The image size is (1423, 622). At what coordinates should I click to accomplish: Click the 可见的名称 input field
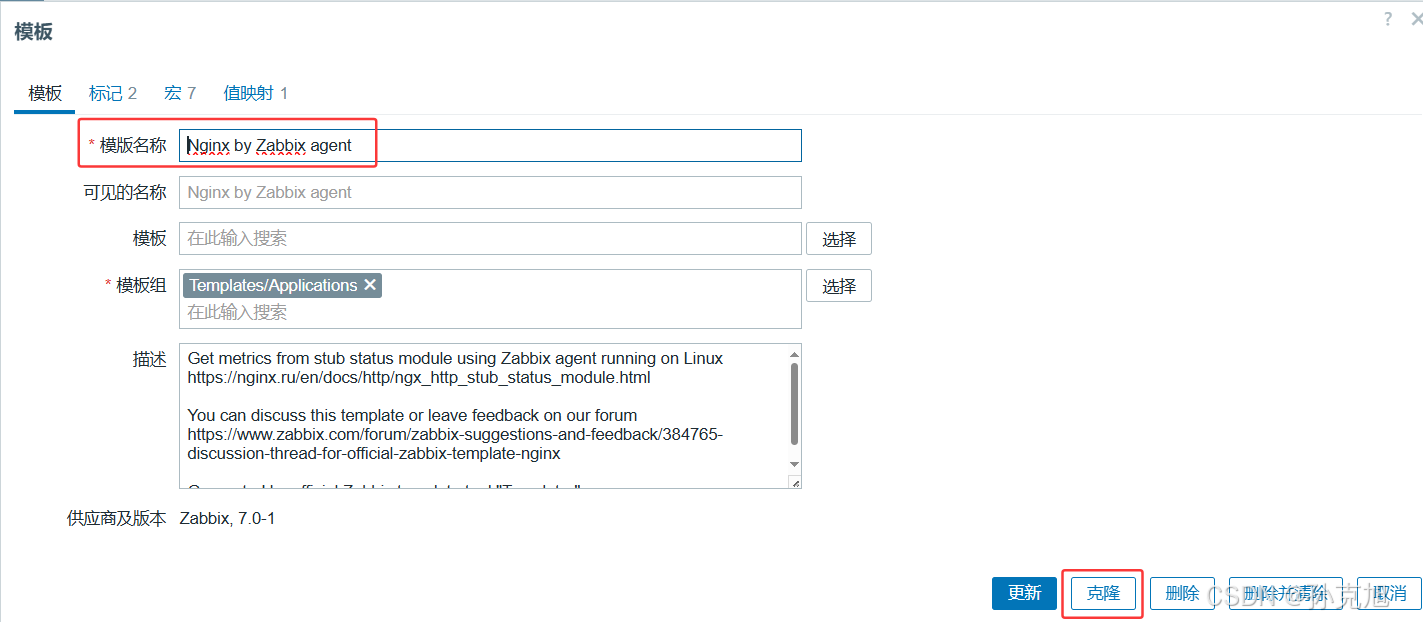tap(490, 192)
